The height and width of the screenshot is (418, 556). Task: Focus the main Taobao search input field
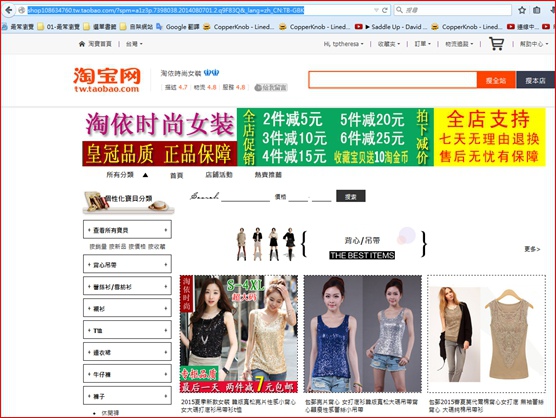click(393, 80)
